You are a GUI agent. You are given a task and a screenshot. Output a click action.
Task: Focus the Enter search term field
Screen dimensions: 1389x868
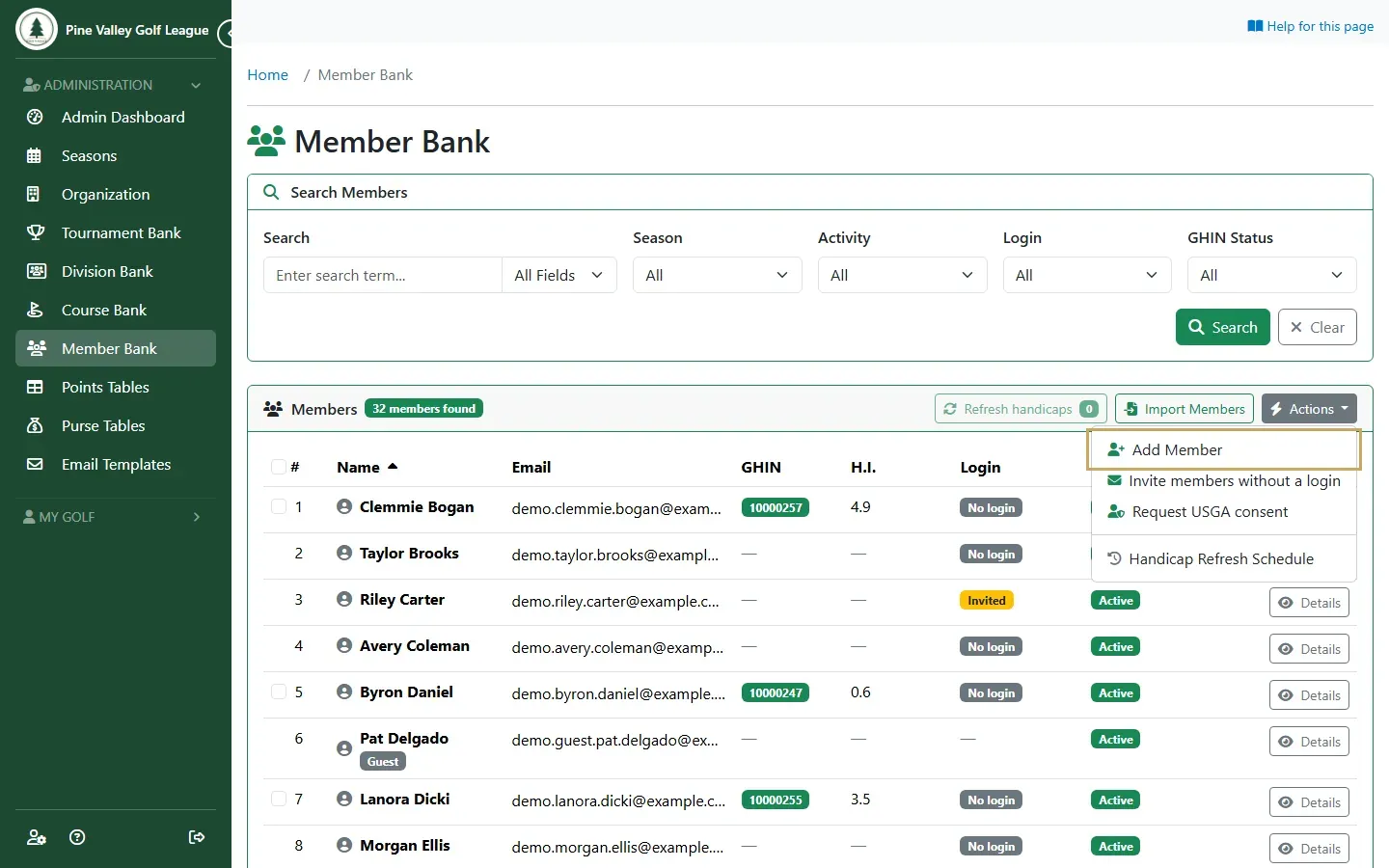pos(383,275)
